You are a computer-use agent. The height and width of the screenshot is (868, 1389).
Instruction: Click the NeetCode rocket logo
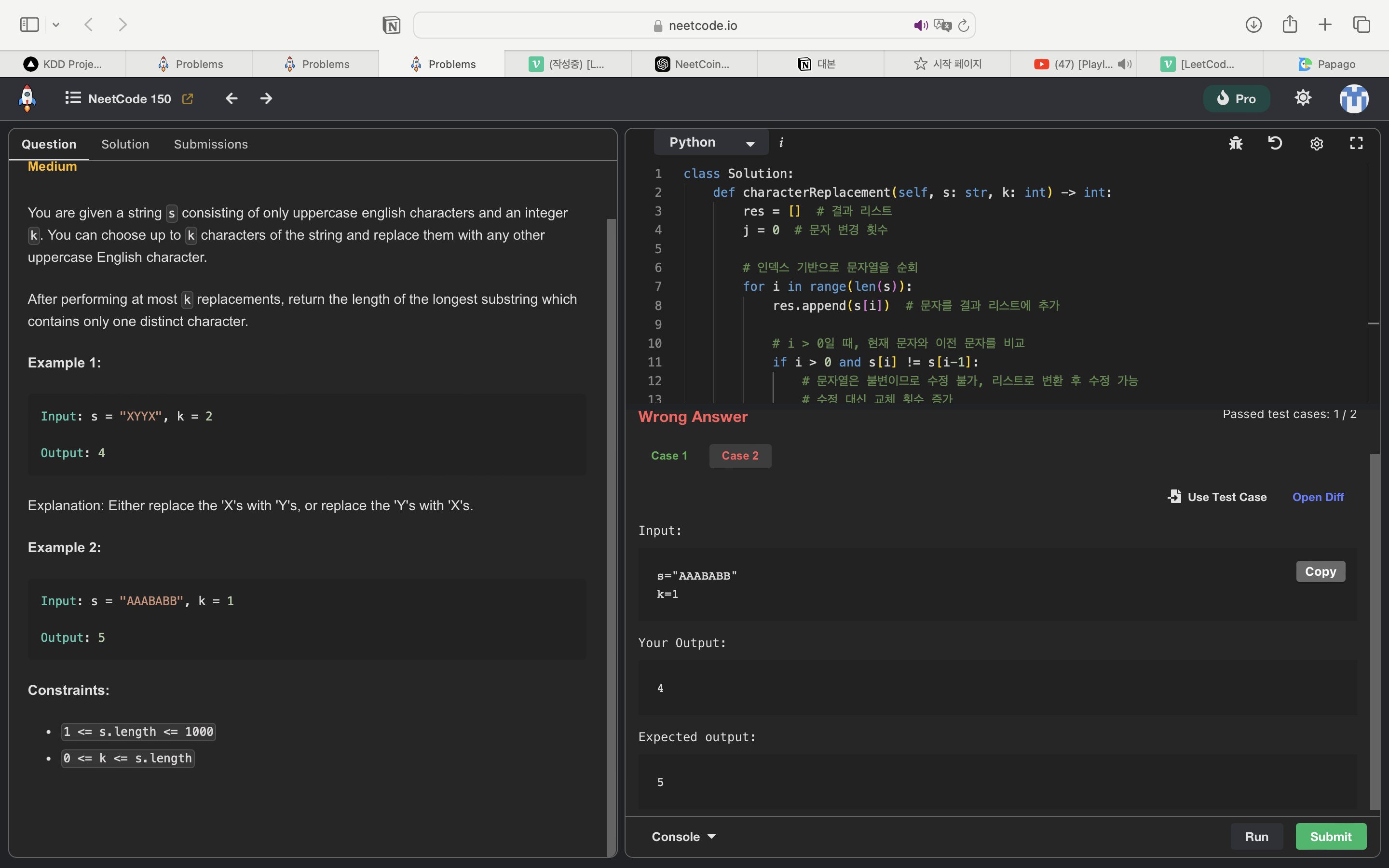pyautogui.click(x=27, y=98)
